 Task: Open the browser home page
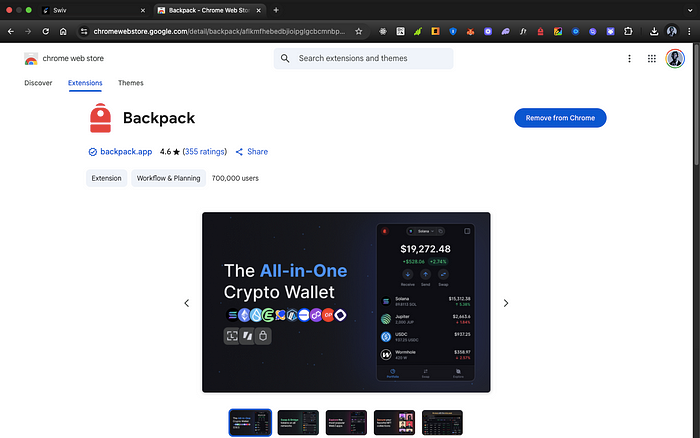[63, 31]
